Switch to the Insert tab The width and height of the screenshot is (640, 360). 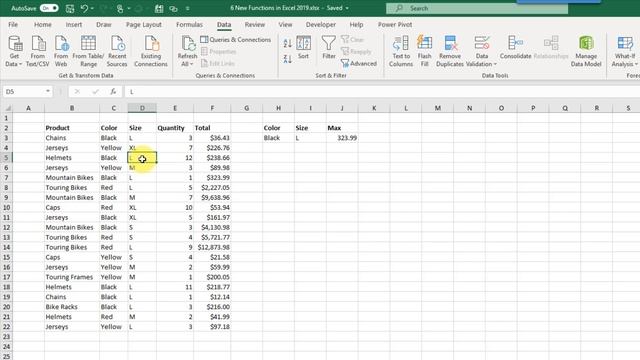point(74,24)
